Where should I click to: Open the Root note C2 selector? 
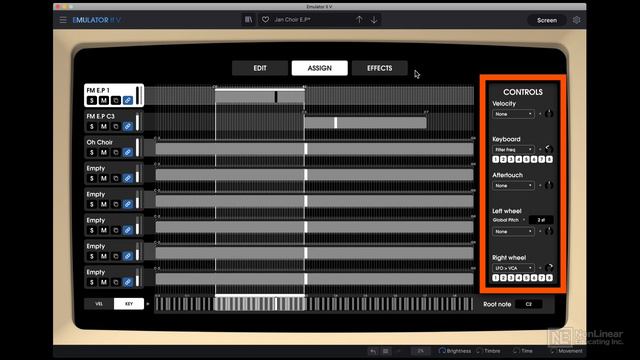click(529, 304)
